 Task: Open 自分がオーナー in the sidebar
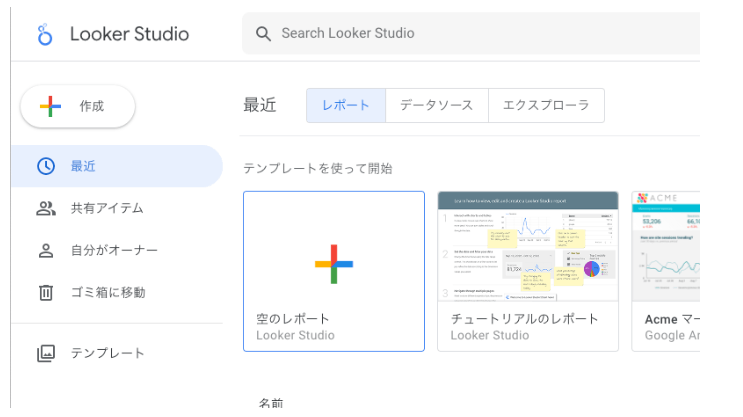[117, 250]
